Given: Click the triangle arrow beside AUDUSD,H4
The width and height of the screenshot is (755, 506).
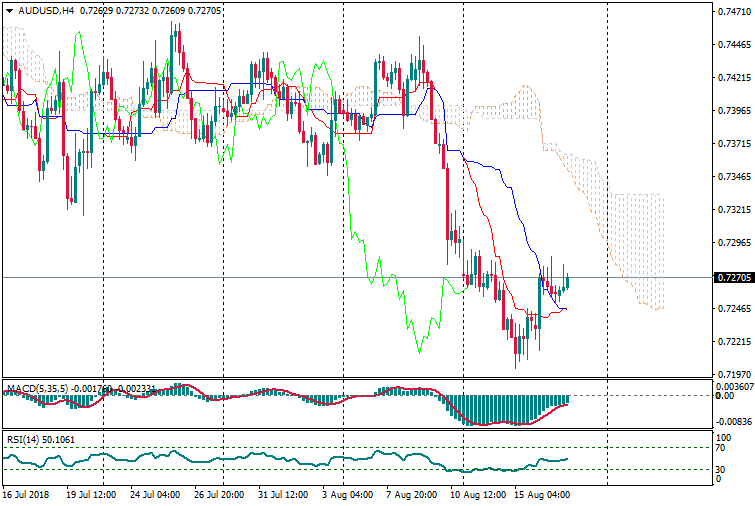Looking at the screenshot, I should coord(9,11).
